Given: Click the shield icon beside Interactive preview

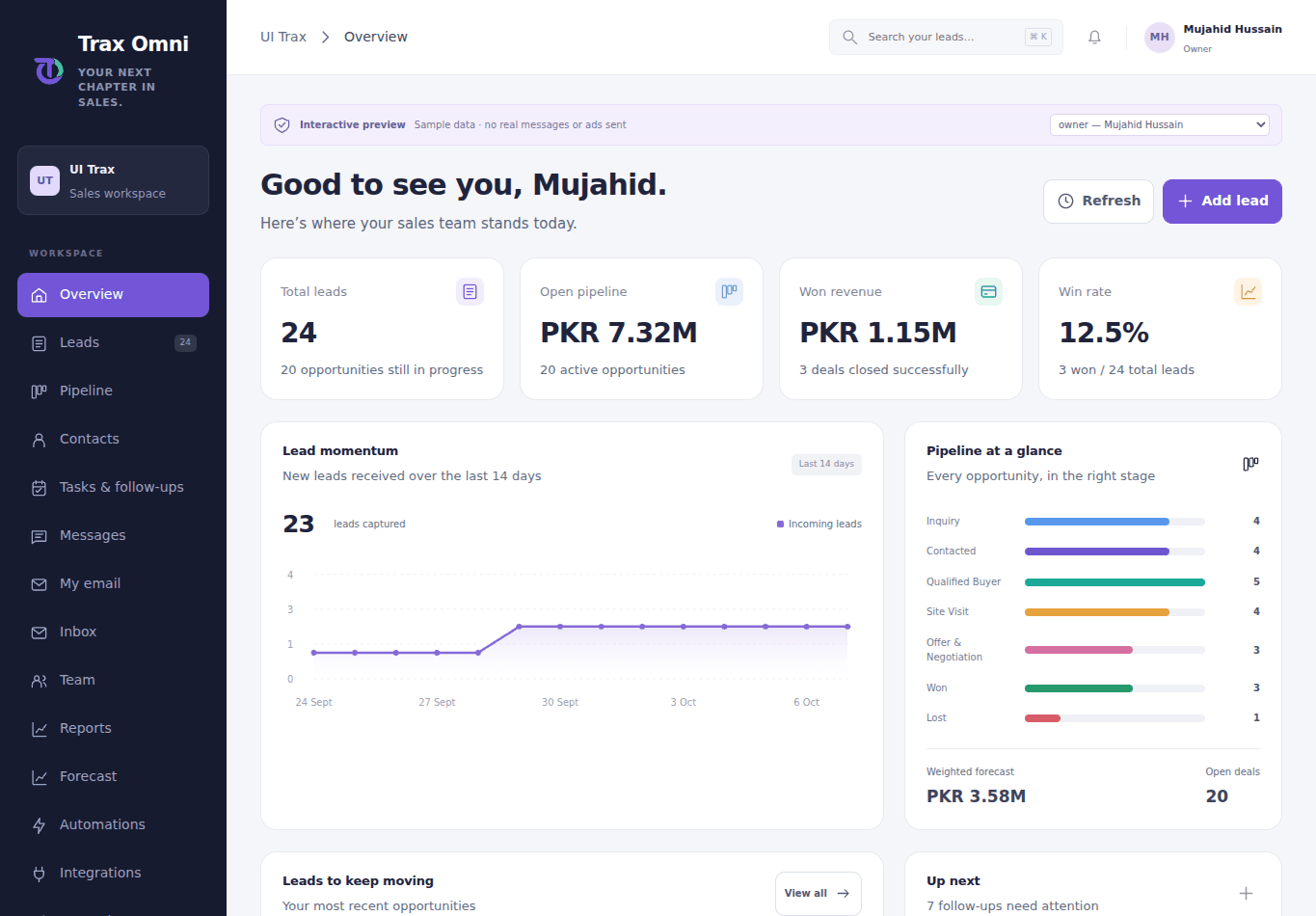Looking at the screenshot, I should [282, 125].
